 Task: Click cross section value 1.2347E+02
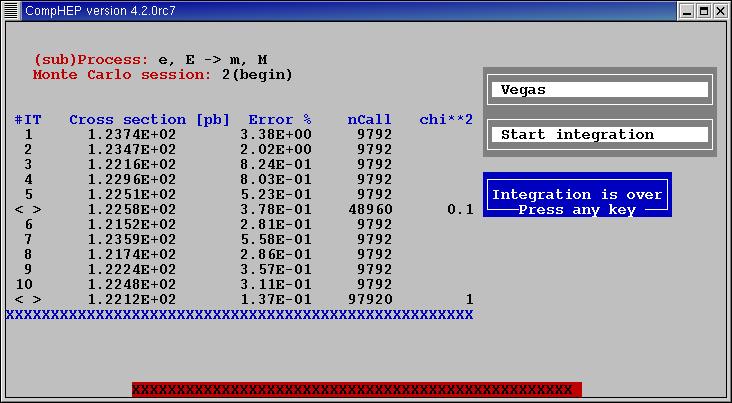pos(132,149)
